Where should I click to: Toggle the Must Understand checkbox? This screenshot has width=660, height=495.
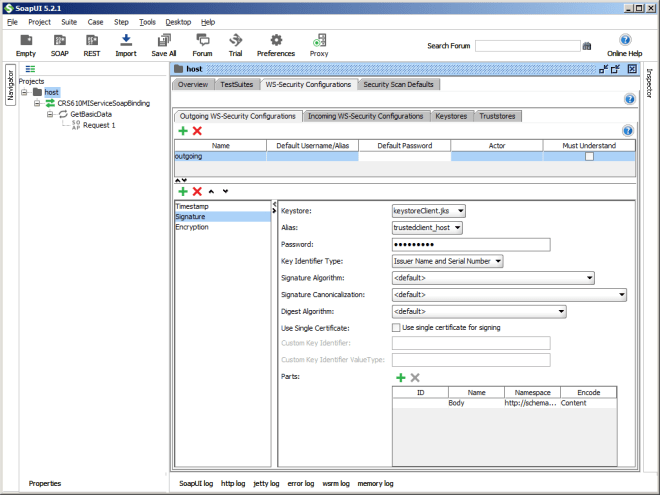[589, 157]
